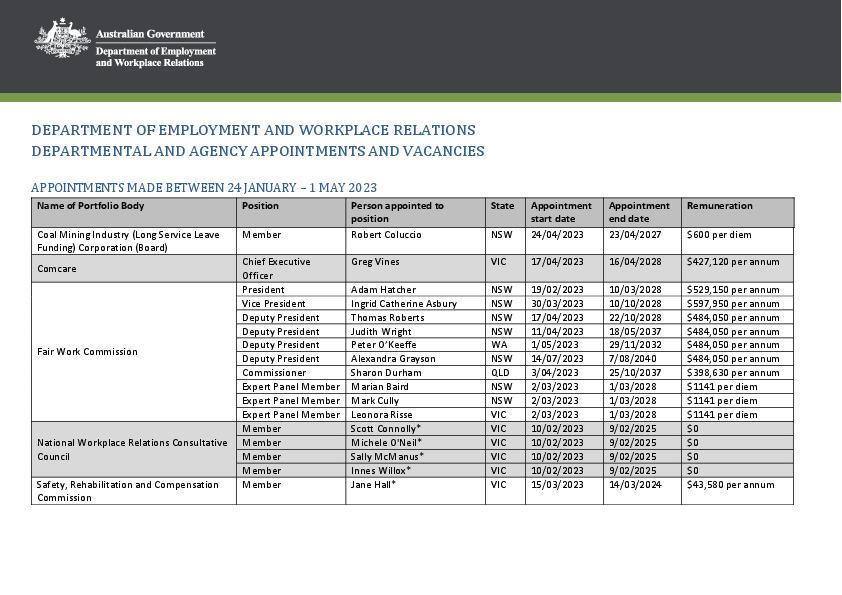The width and height of the screenshot is (842, 595).
Task: Select the heading 'Appointments made between 24 January – 1 May 2023'
Action: (x=204, y=188)
